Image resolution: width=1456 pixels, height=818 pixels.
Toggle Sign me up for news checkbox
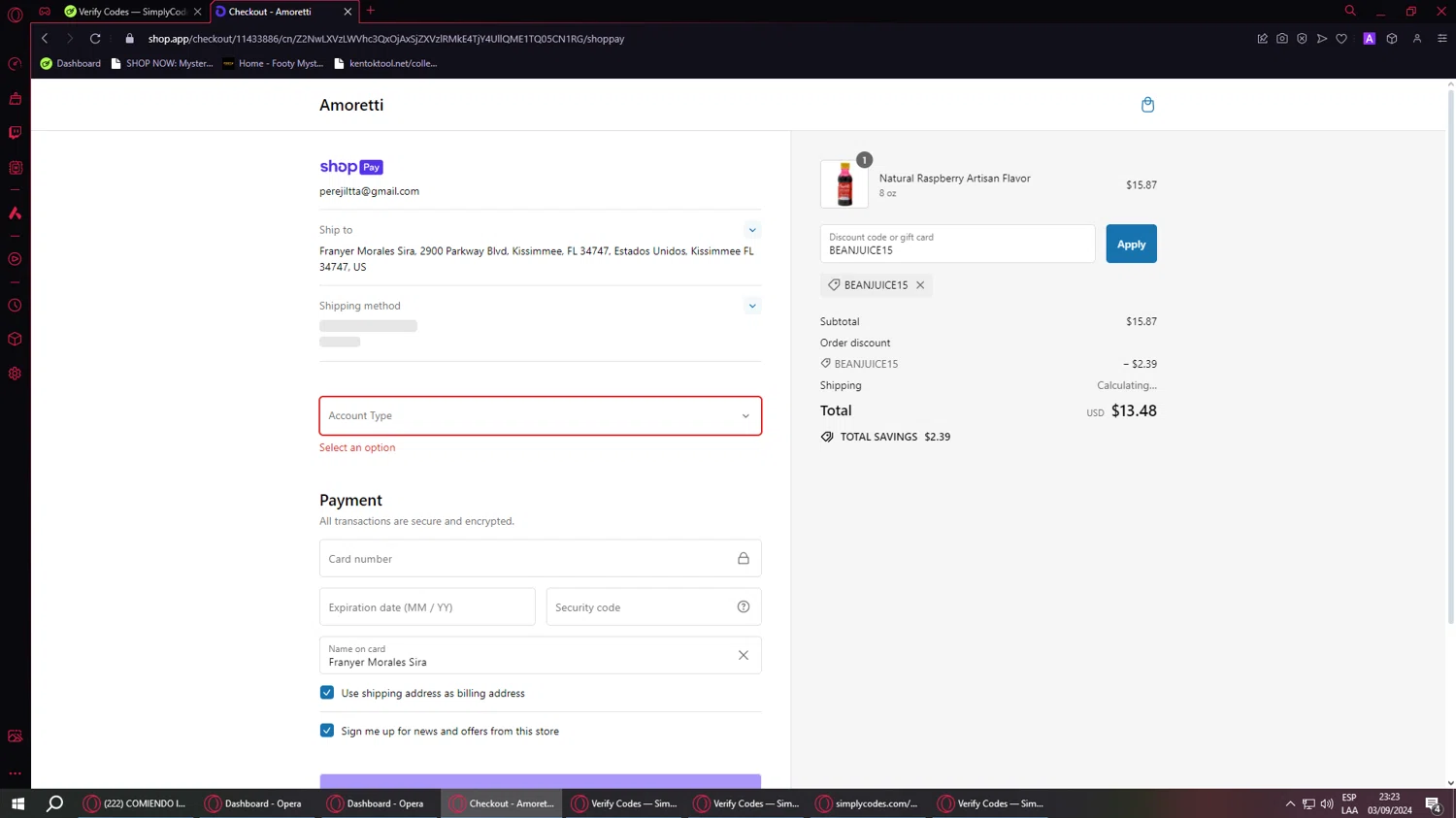327,731
